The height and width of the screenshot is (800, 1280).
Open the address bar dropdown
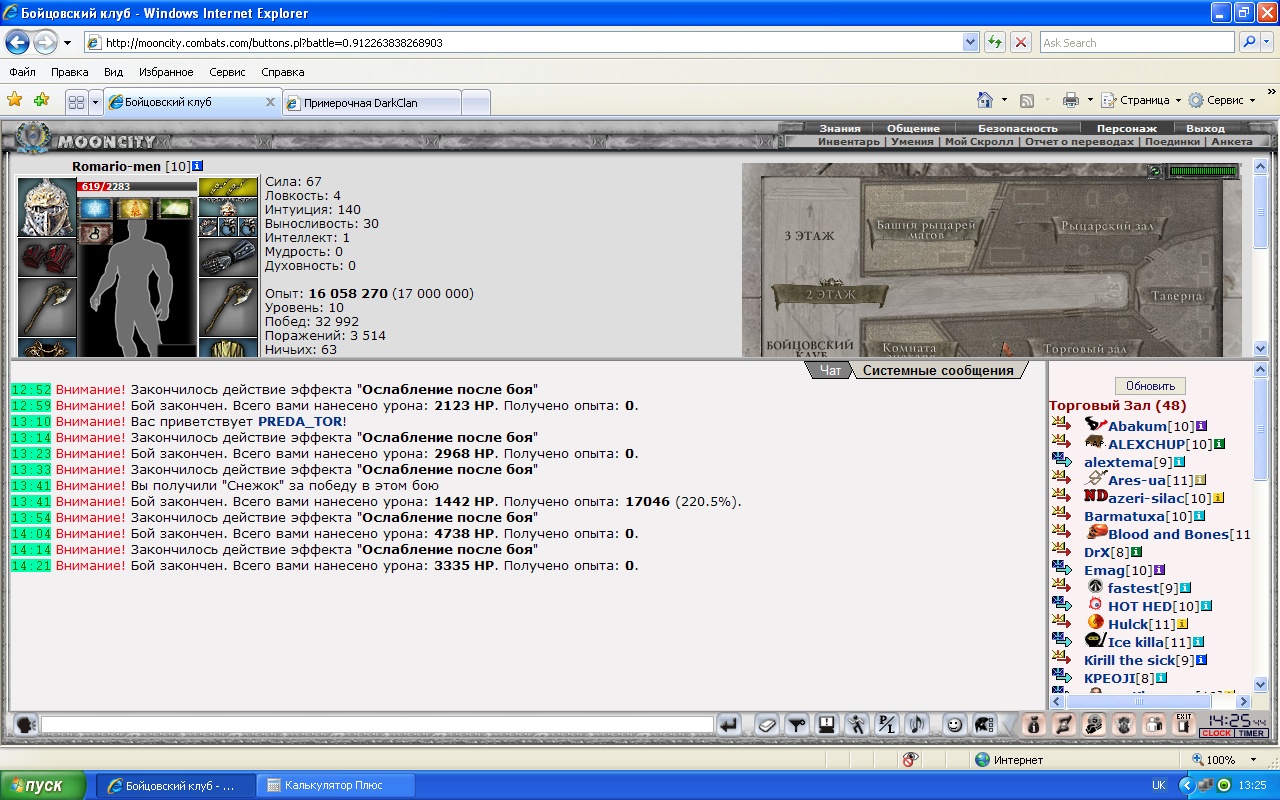970,43
